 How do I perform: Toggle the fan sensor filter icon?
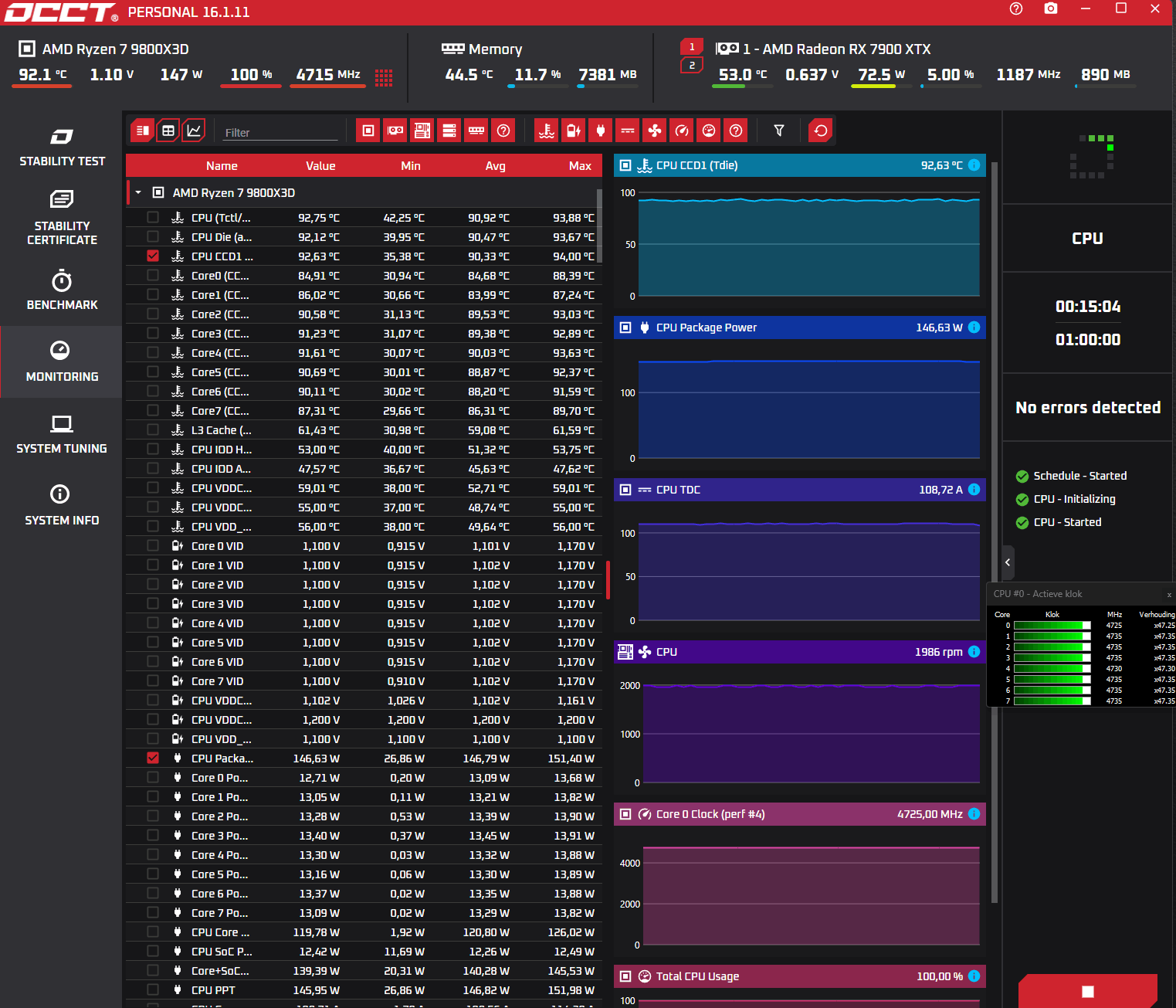click(655, 131)
